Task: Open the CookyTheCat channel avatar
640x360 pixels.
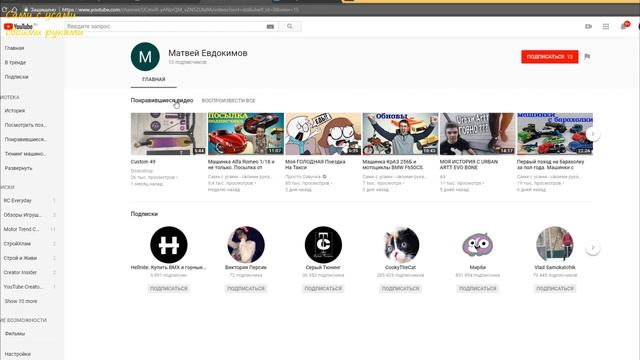Action: tap(400, 244)
